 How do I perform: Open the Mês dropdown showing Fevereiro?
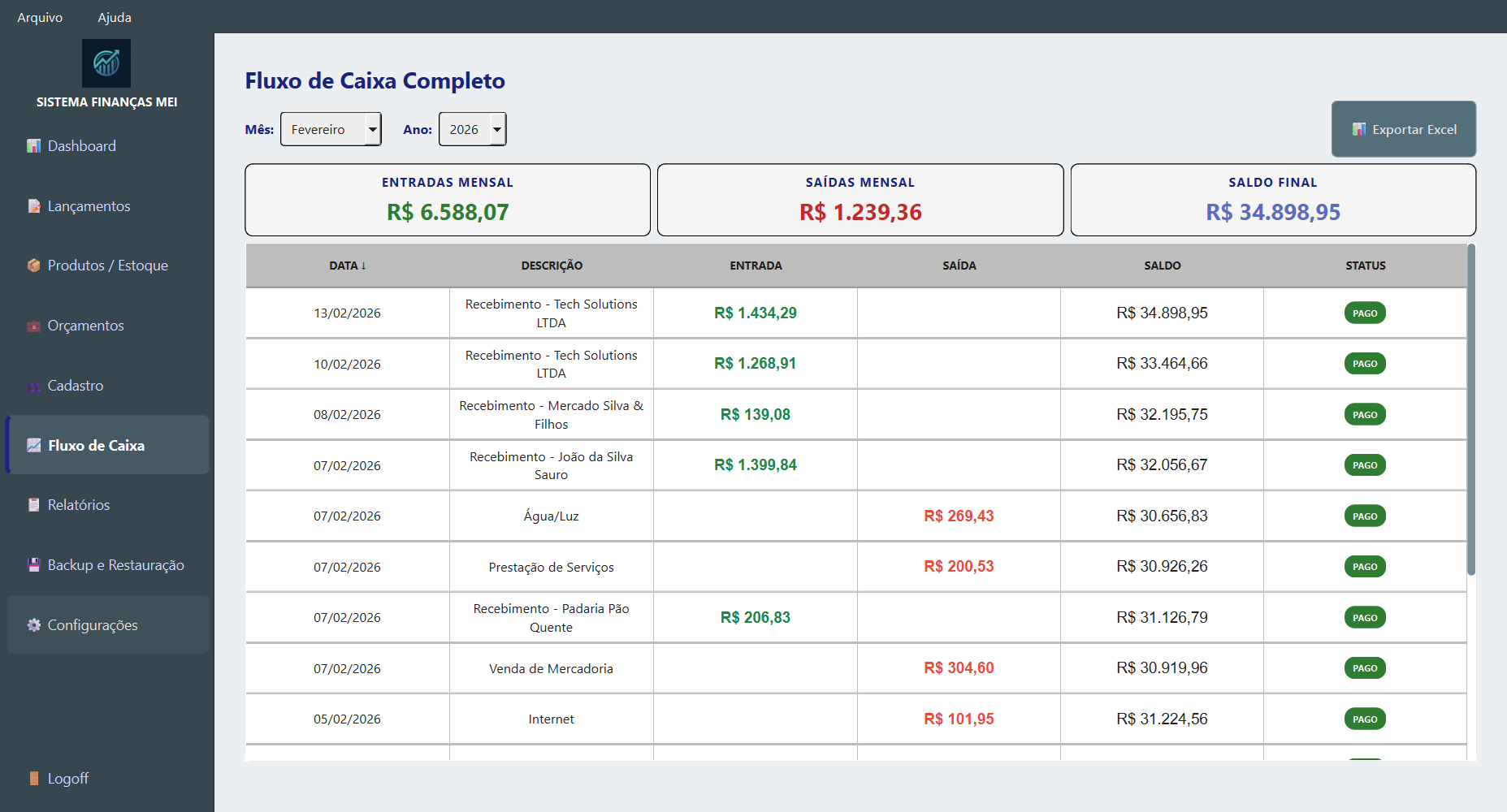[331, 129]
